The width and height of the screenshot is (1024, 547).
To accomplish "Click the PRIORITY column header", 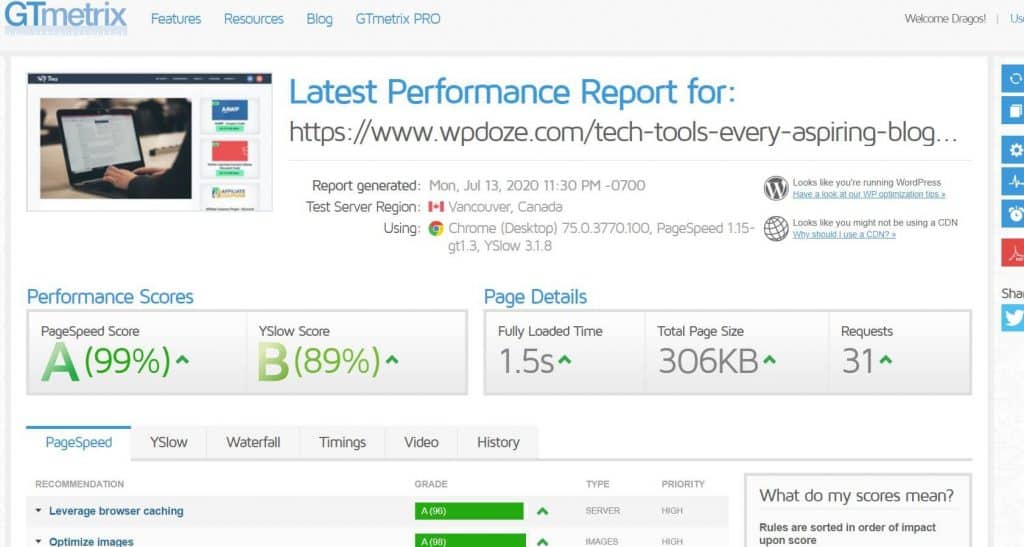I will point(683,484).
